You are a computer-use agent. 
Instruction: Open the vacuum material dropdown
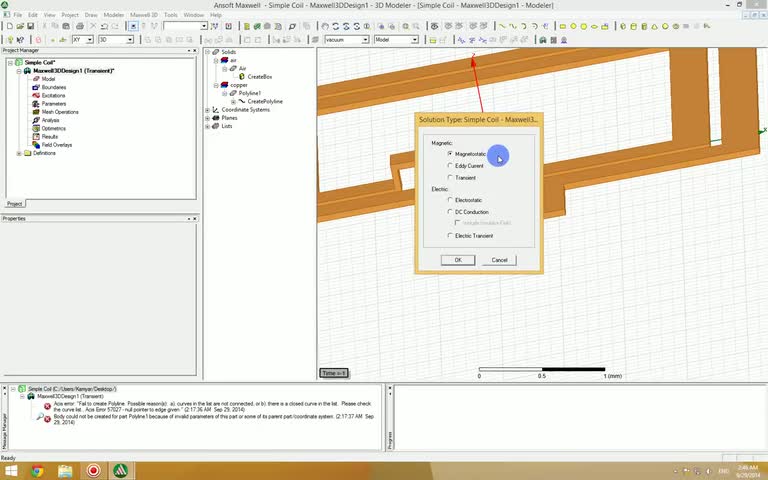[365, 40]
